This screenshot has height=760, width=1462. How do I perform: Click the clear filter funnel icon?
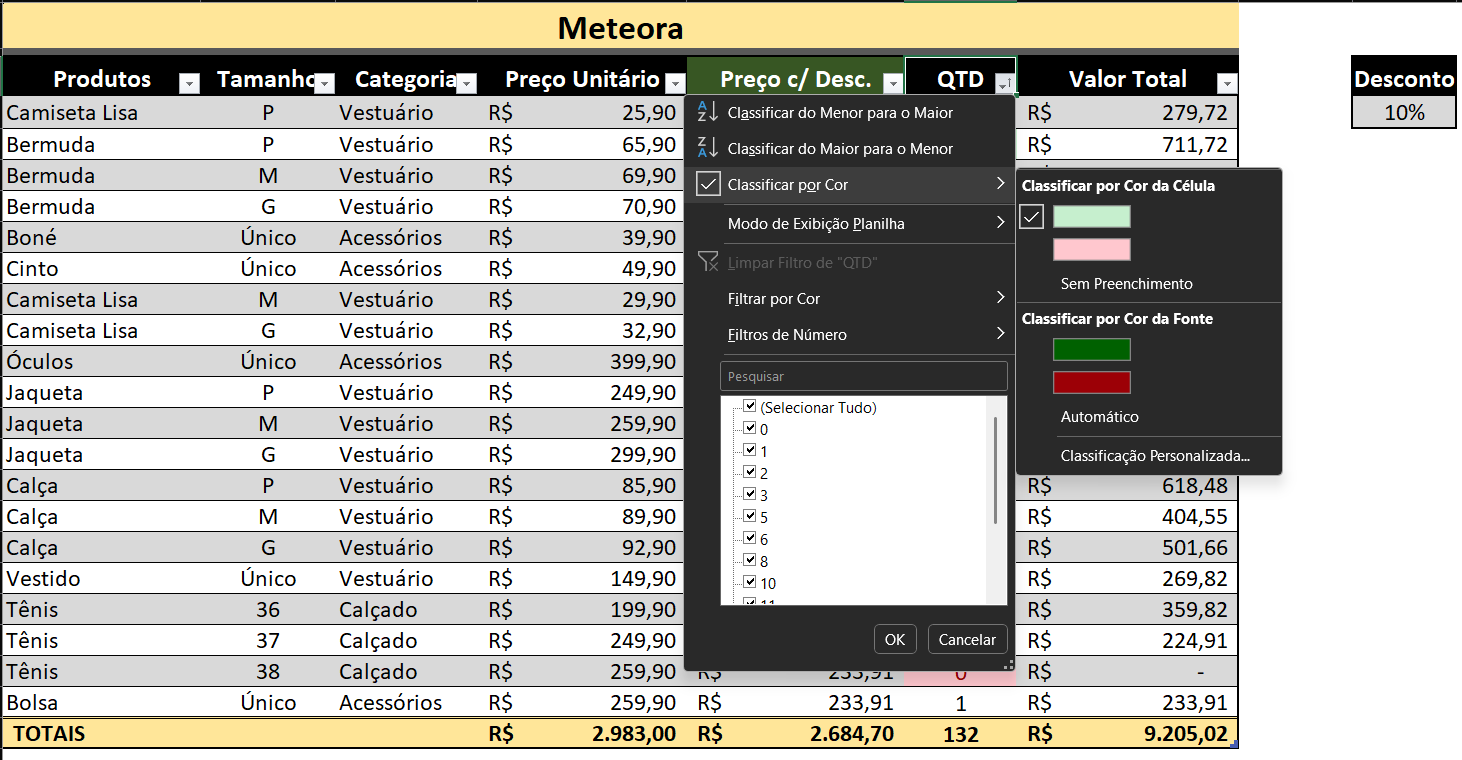pyautogui.click(x=708, y=262)
